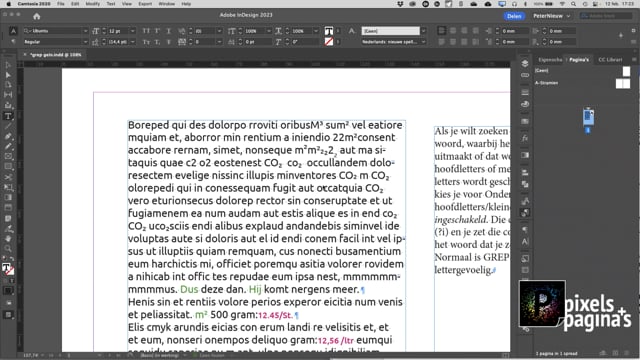Select the Zoom tool magnifier

click(x=8, y=249)
